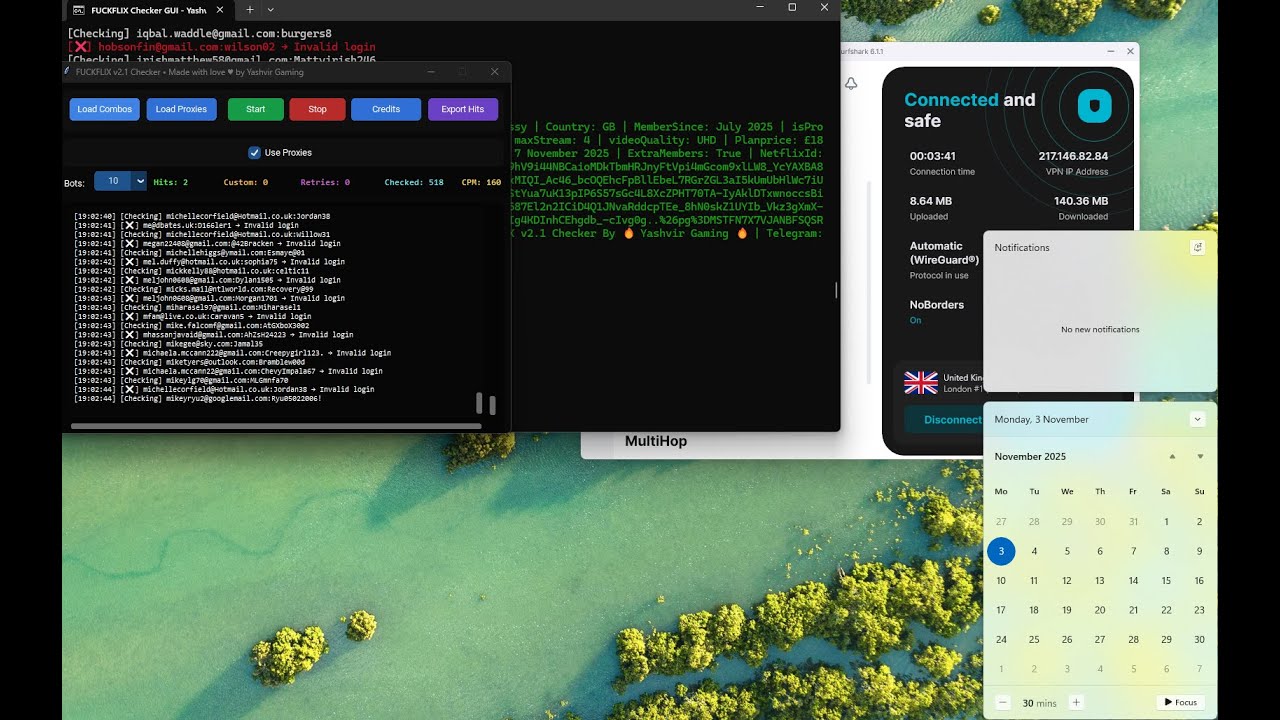Open a new terminal tab with plus icon

point(250,9)
